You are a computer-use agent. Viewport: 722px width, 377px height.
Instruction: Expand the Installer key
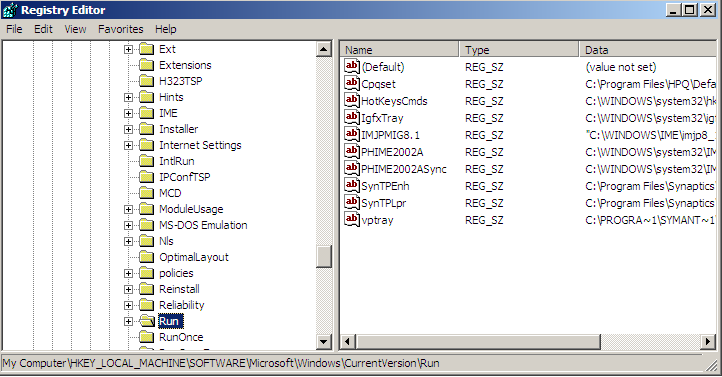click(x=128, y=129)
